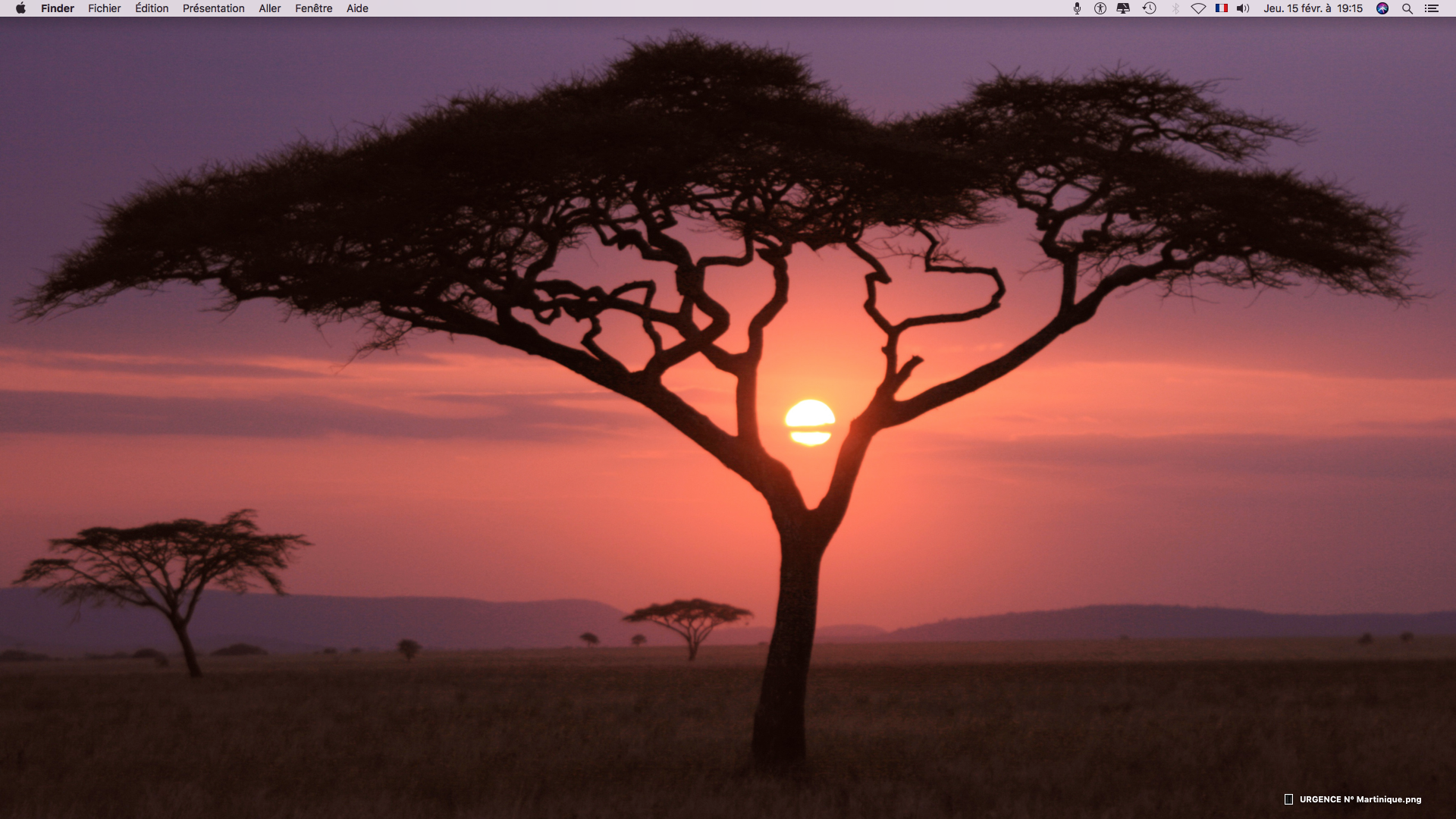Open the Aller menu
This screenshot has width=1456, height=819.
[269, 8]
